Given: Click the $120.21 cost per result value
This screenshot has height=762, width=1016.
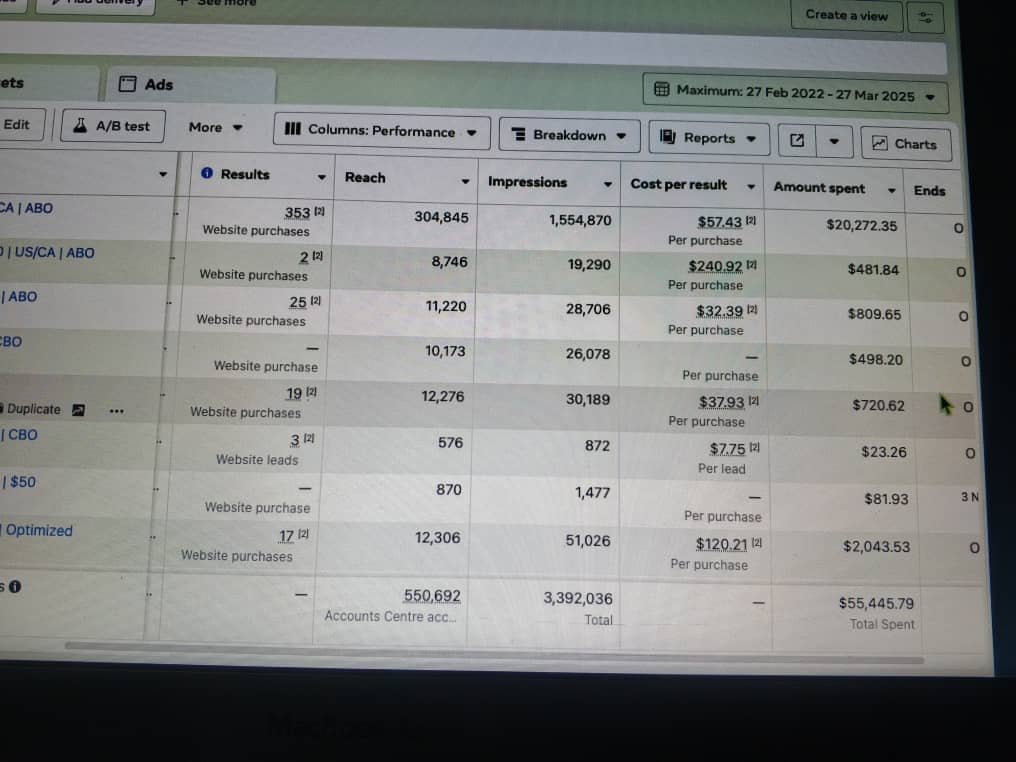Looking at the screenshot, I should click(721, 544).
